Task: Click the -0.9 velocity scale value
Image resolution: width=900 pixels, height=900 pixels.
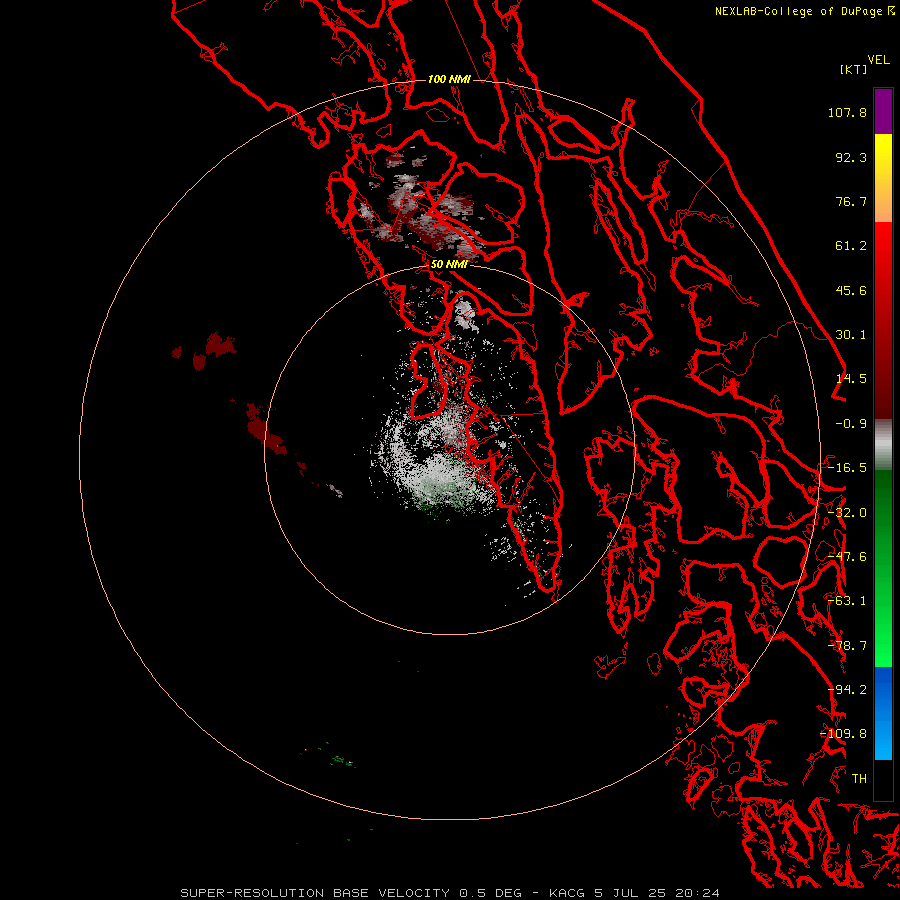Action: [851, 424]
